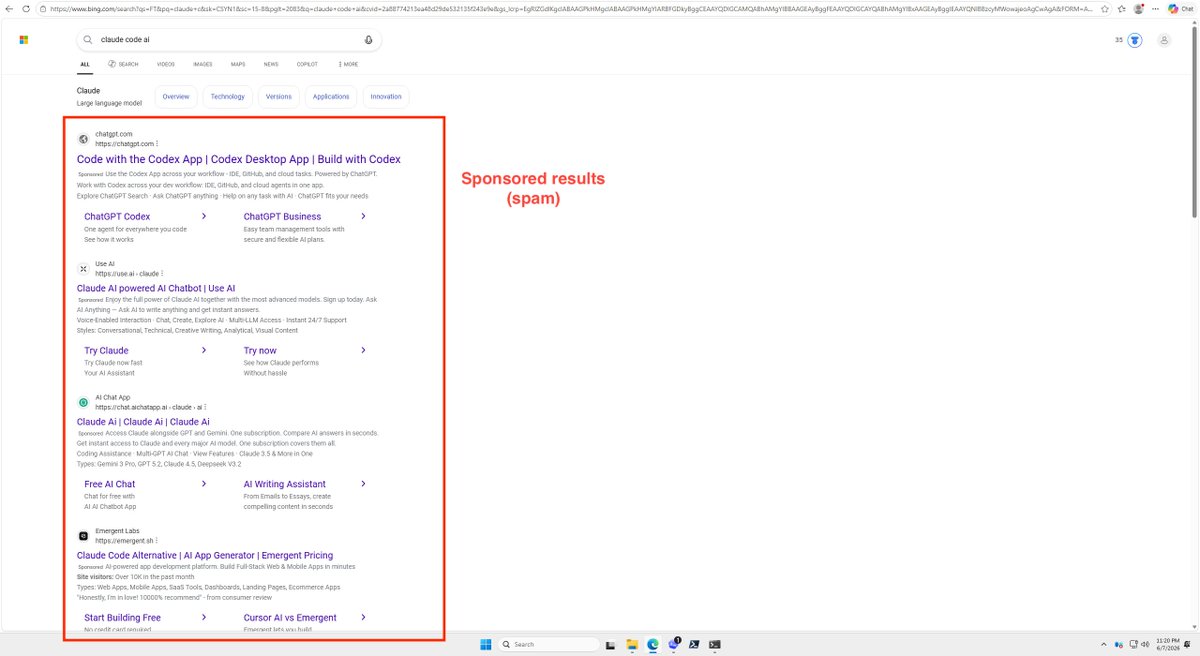Screen dimensions: 1200x656
Task: Expand the MORE tabs menu
Action: click(348, 64)
